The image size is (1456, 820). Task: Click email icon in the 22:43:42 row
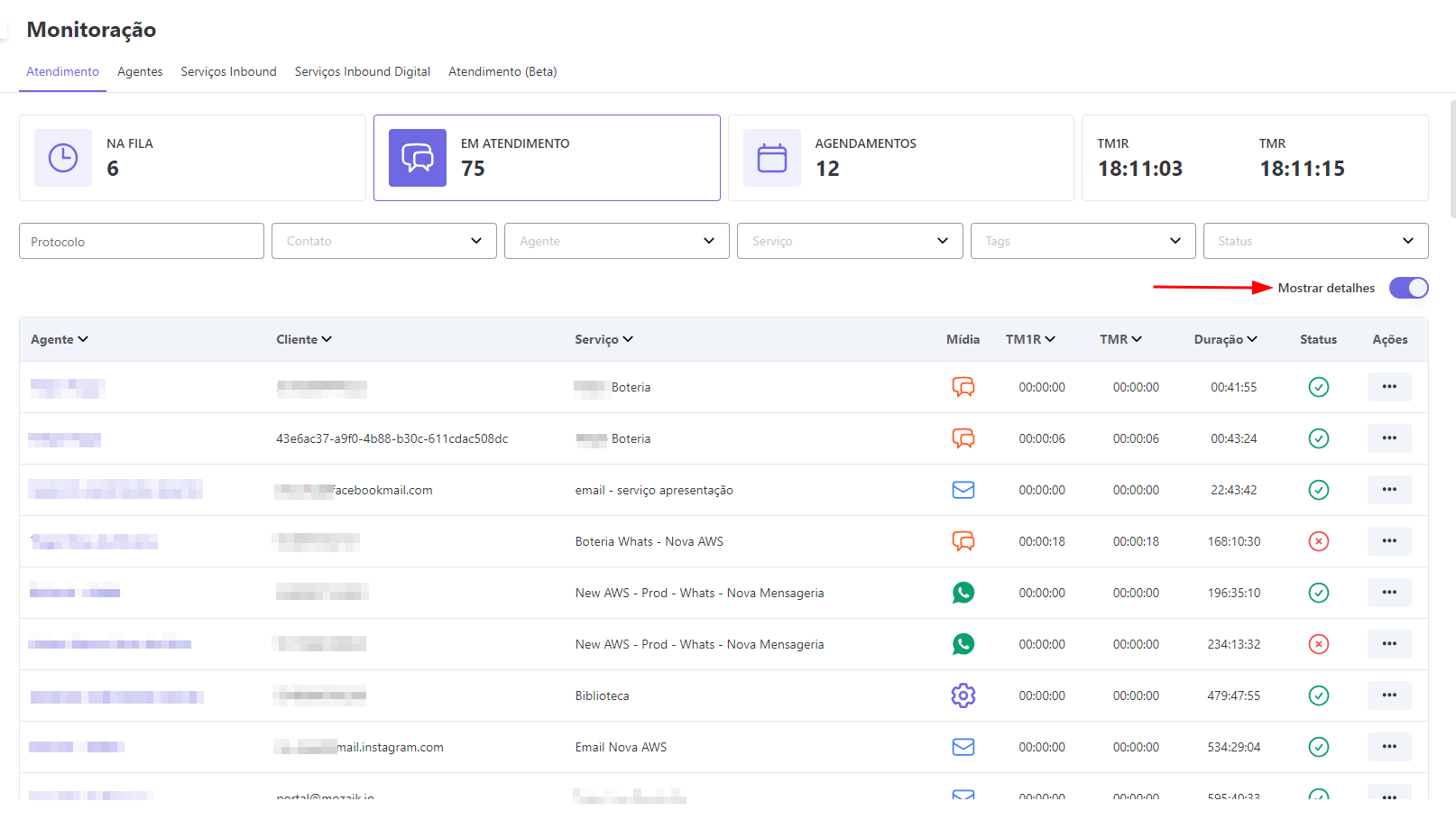pos(963,490)
